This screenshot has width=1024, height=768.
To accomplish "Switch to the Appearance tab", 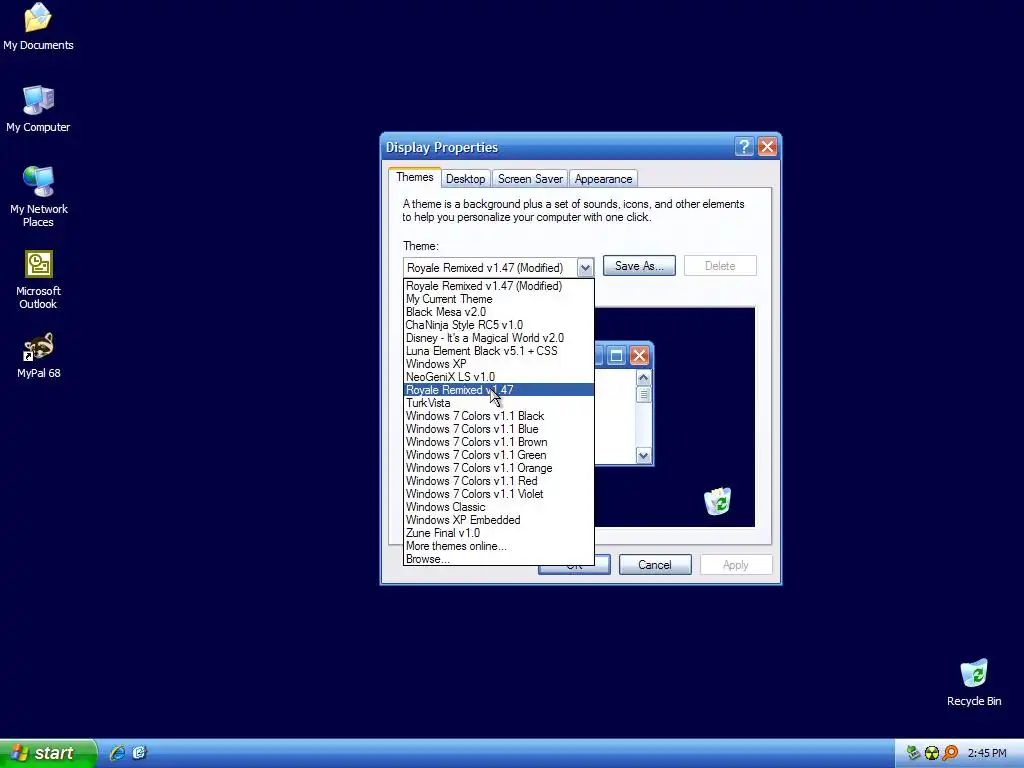I will 603,179.
